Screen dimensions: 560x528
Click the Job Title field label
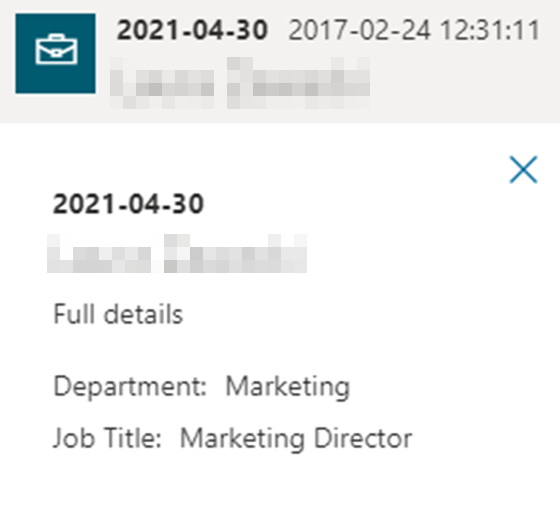click(x=107, y=438)
